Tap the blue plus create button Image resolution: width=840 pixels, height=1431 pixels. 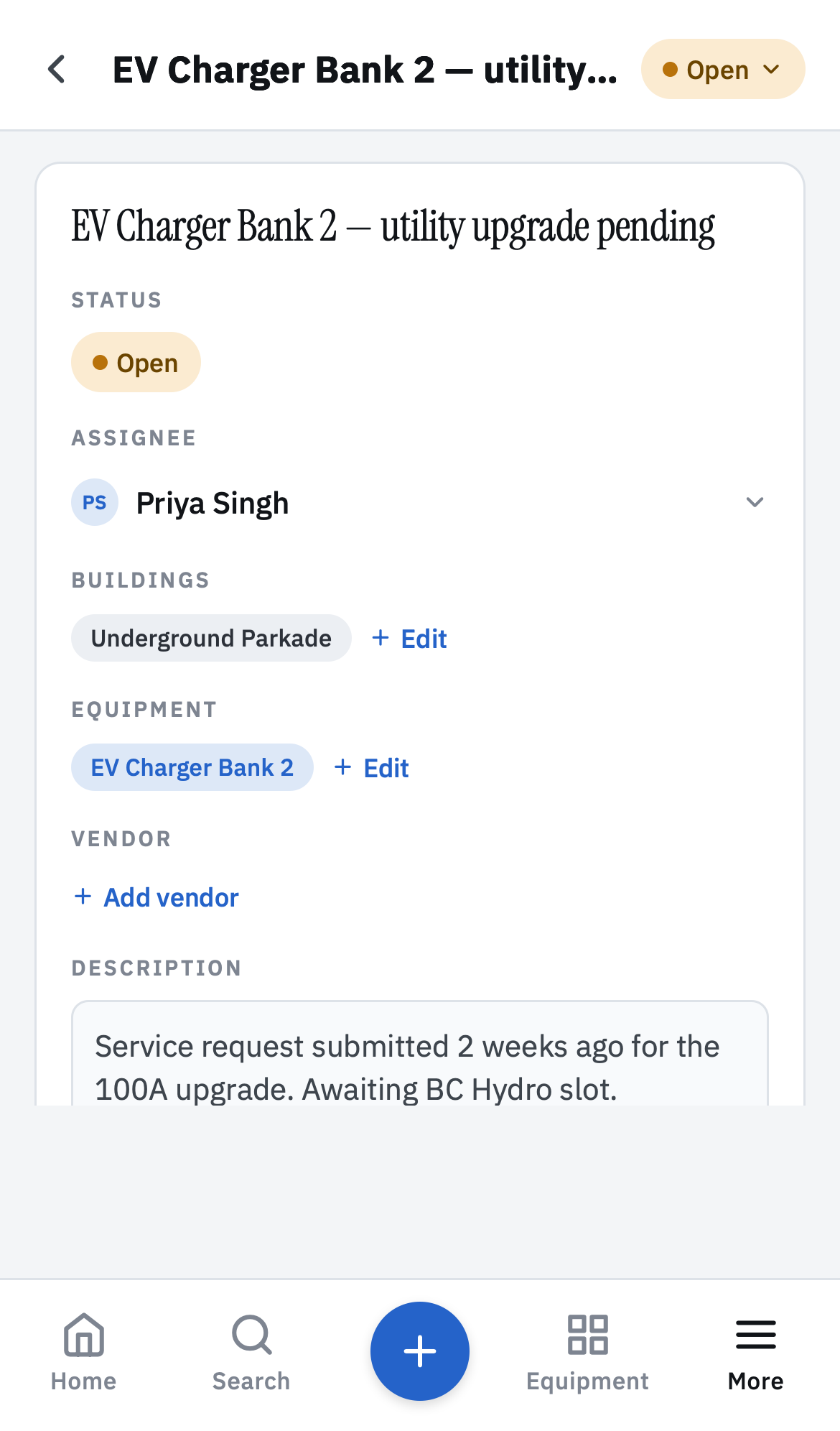click(420, 1351)
